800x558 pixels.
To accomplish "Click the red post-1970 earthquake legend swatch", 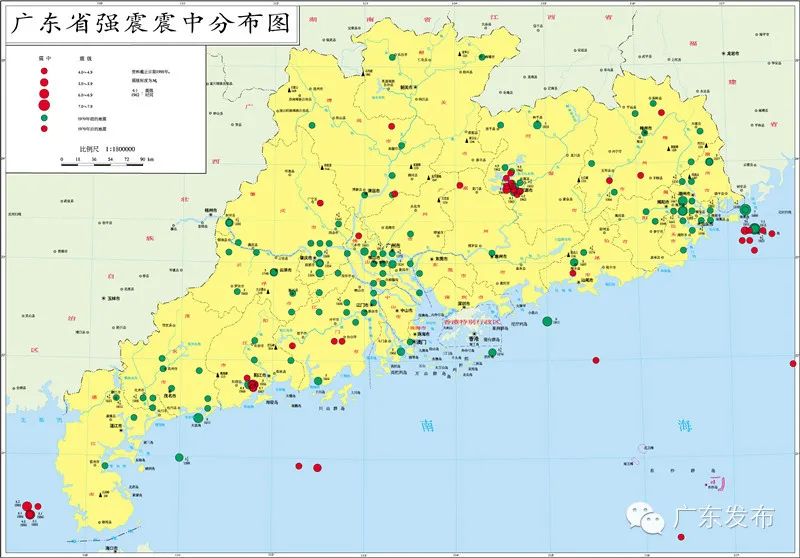I will click(44, 129).
